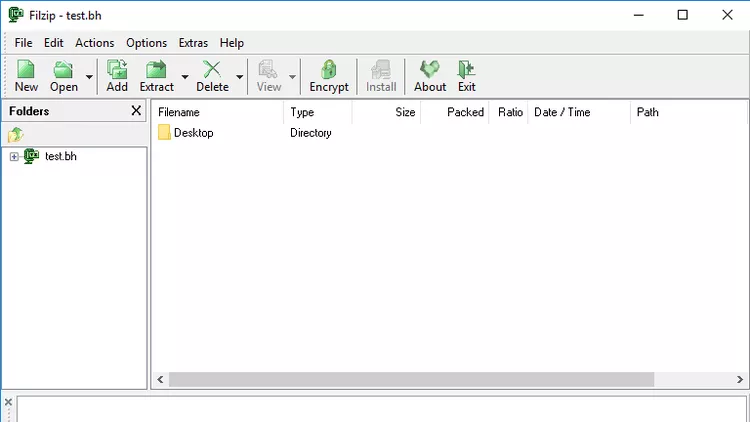
Task: Click the horizontal scrollbar in file list
Action: (x=410, y=380)
